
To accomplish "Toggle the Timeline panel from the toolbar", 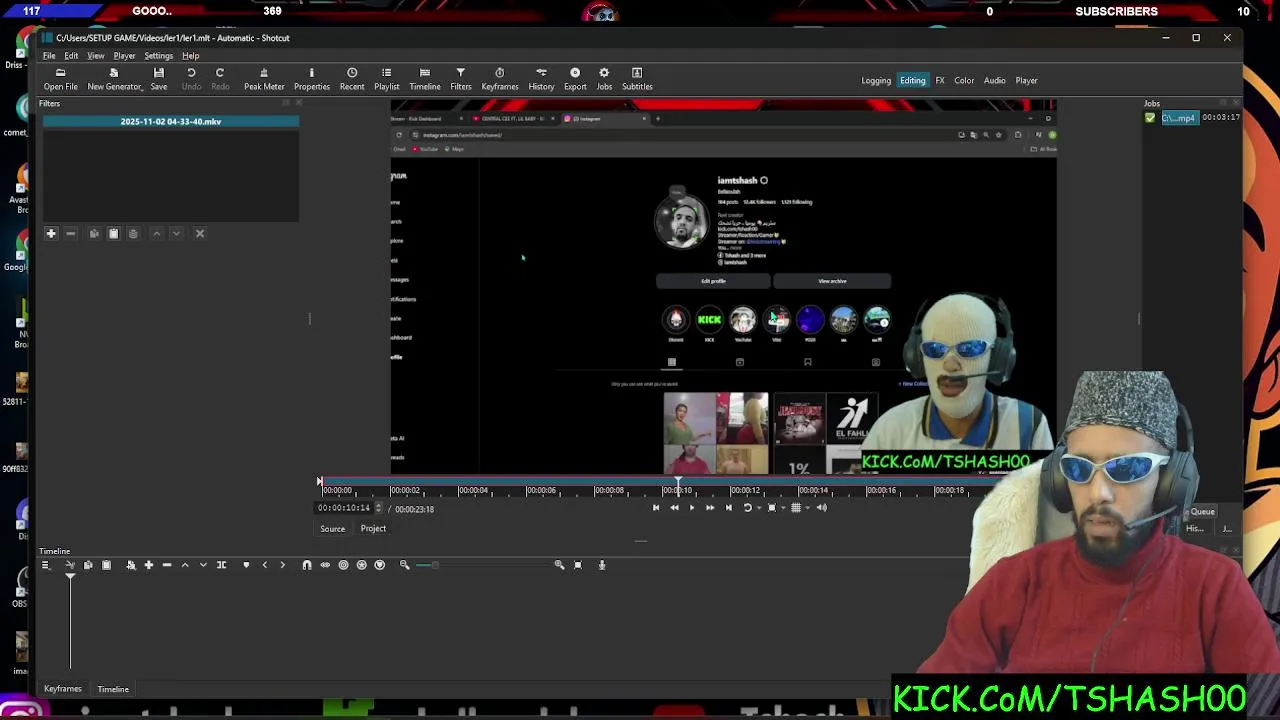I will (x=424, y=79).
